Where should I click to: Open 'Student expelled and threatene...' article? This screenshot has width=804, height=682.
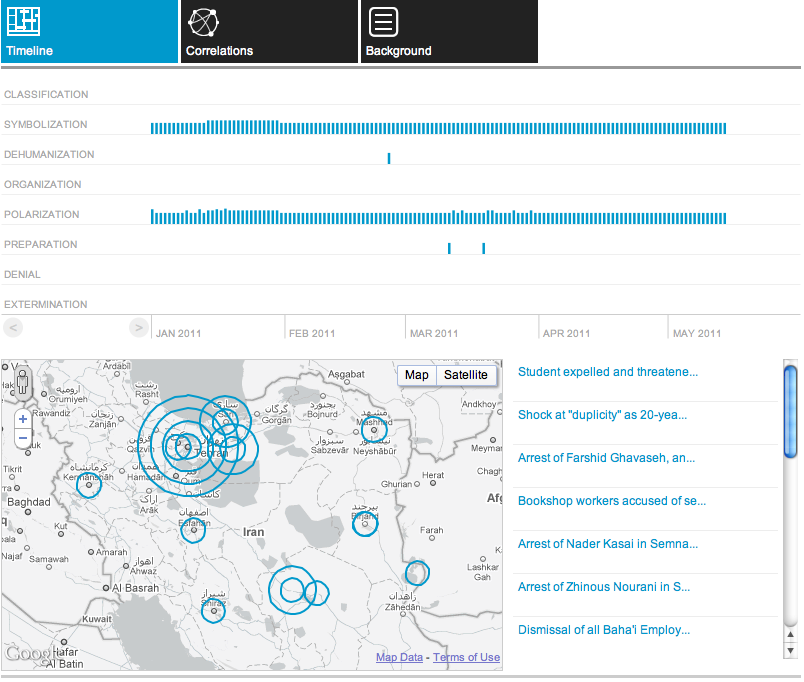[x=607, y=372]
